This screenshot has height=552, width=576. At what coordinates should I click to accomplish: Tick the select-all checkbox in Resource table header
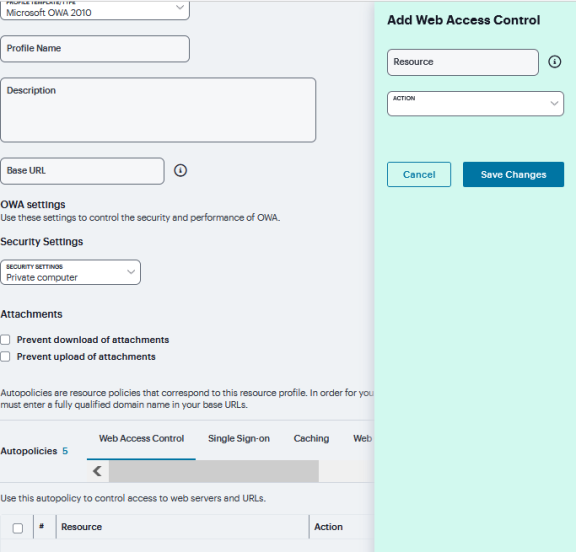pos(18,528)
